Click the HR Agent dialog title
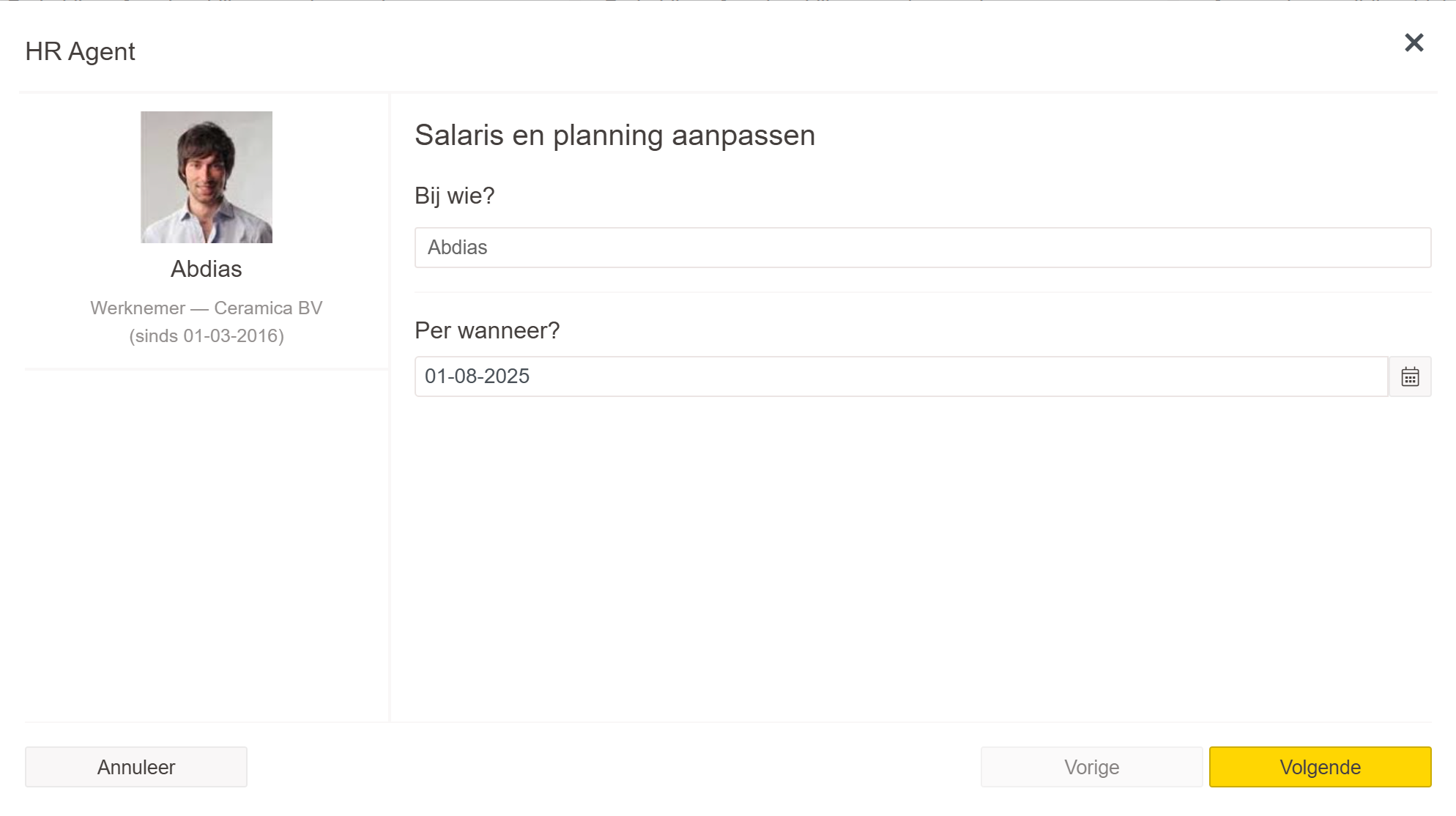The image size is (1456, 816). coord(80,51)
